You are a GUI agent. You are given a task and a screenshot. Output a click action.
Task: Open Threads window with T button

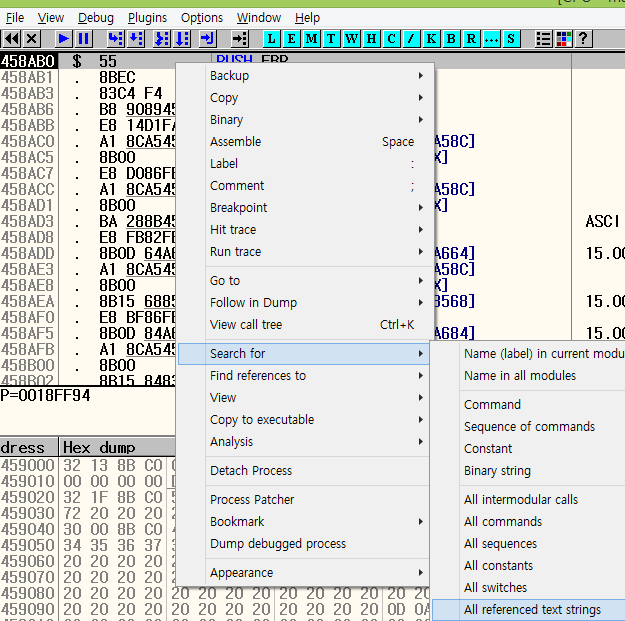[x=331, y=39]
